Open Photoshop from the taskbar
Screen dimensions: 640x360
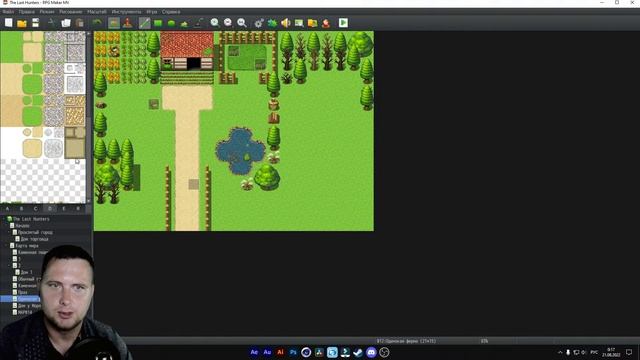pos(293,352)
